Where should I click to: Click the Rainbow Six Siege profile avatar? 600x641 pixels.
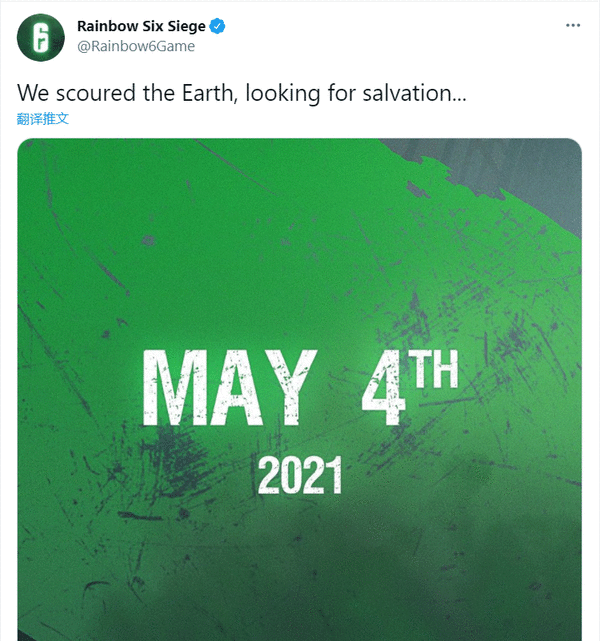coord(40,37)
